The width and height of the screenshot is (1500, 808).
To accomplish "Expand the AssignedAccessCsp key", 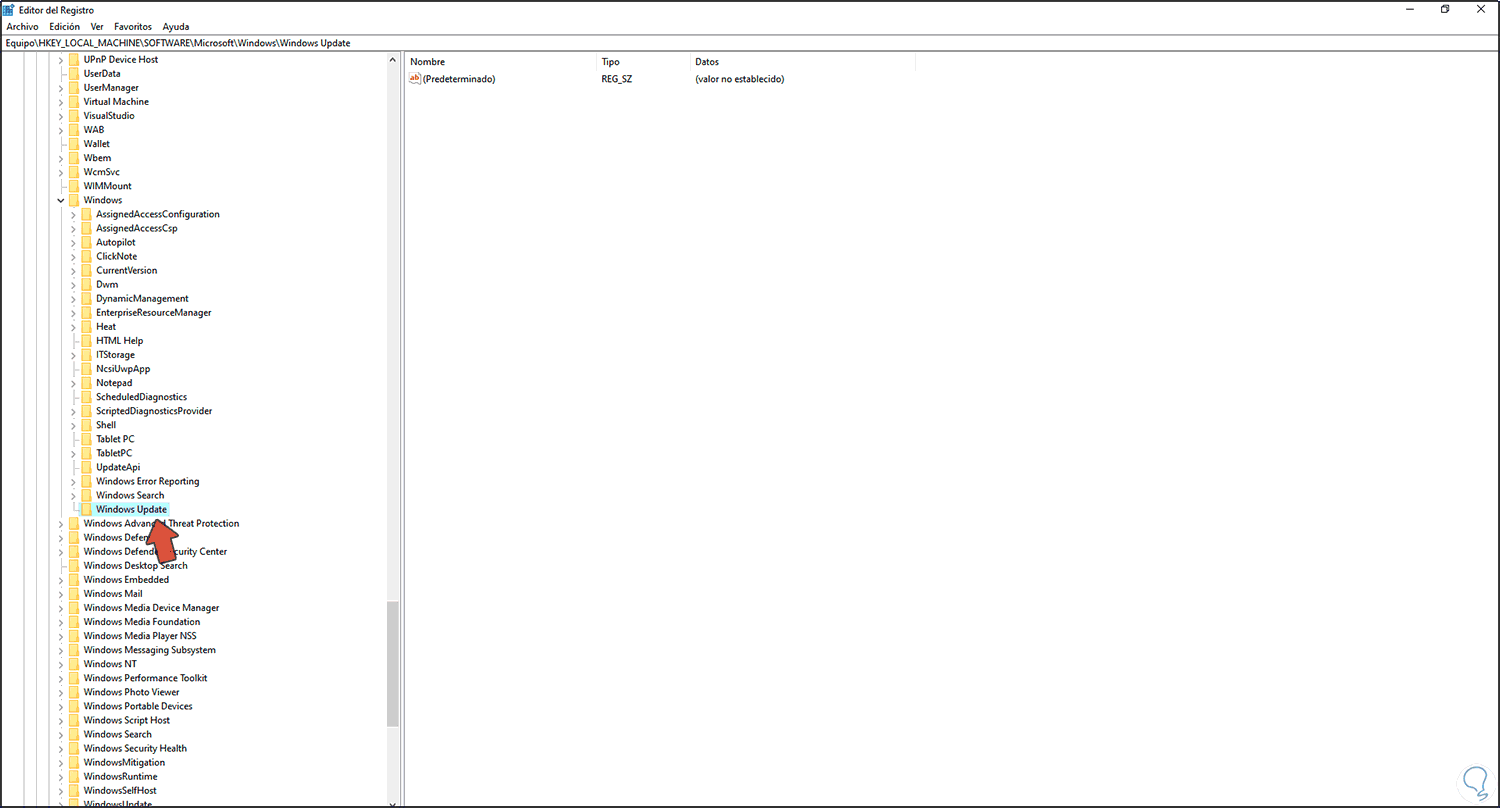I will [x=74, y=228].
